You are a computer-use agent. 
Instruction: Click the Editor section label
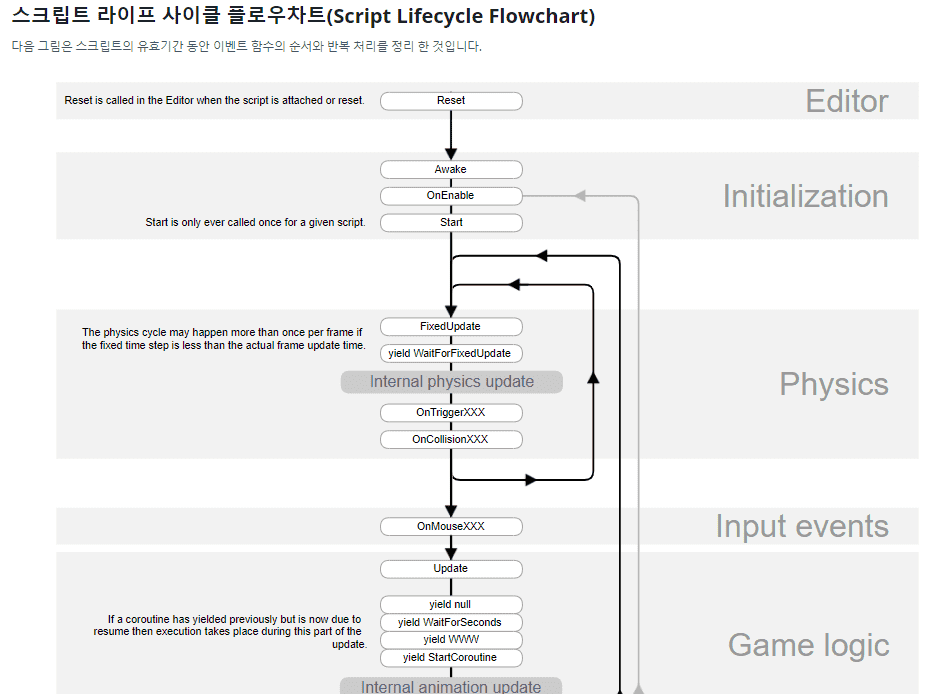847,102
